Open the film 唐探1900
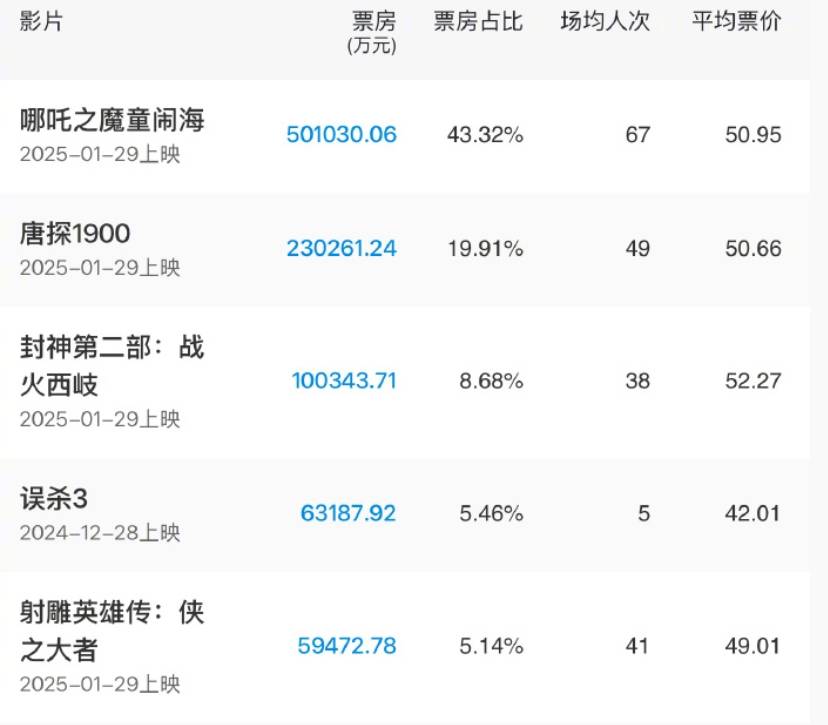This screenshot has height=725, width=828. pos(75,233)
